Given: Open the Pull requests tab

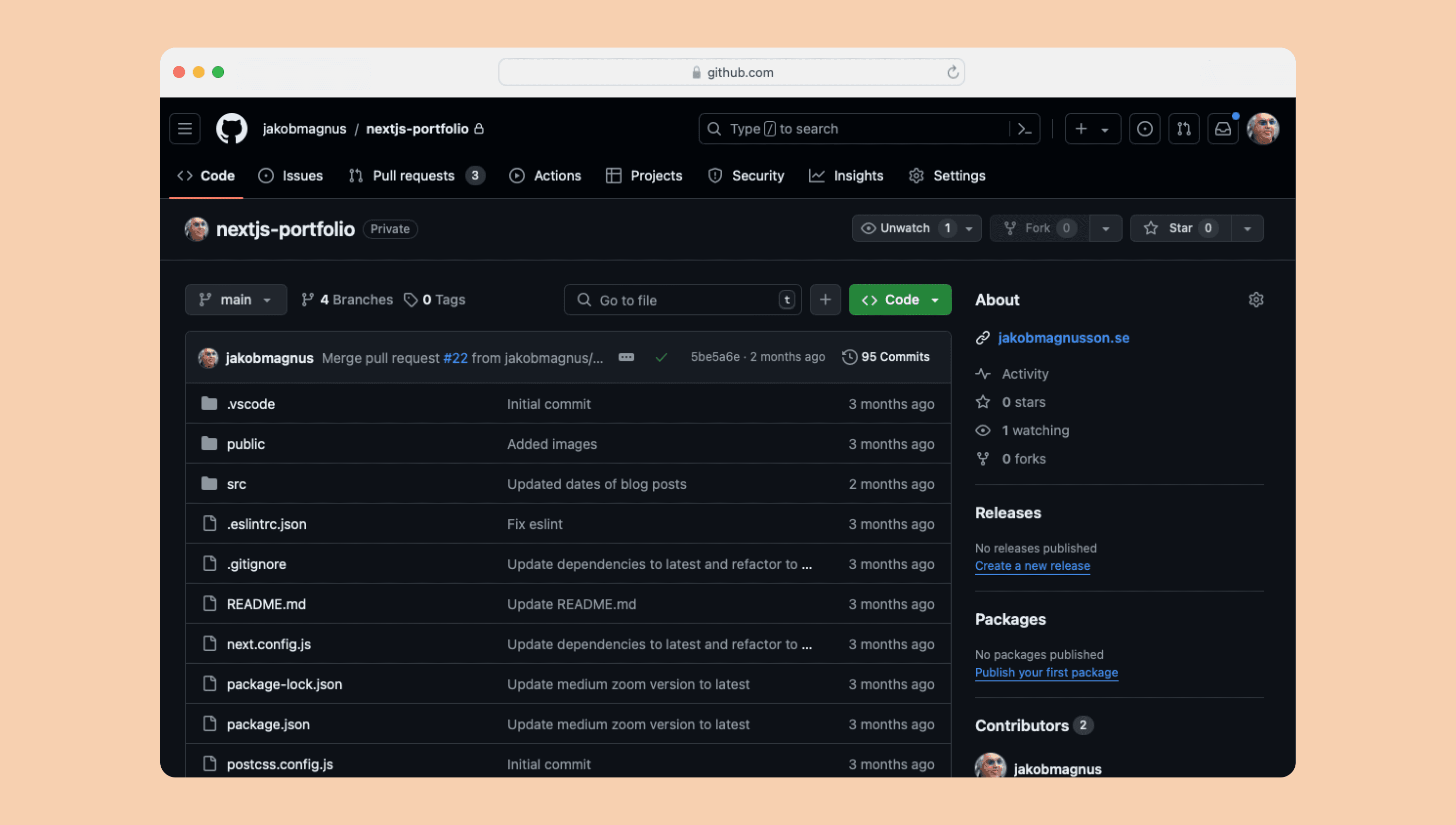Looking at the screenshot, I should coord(417,176).
